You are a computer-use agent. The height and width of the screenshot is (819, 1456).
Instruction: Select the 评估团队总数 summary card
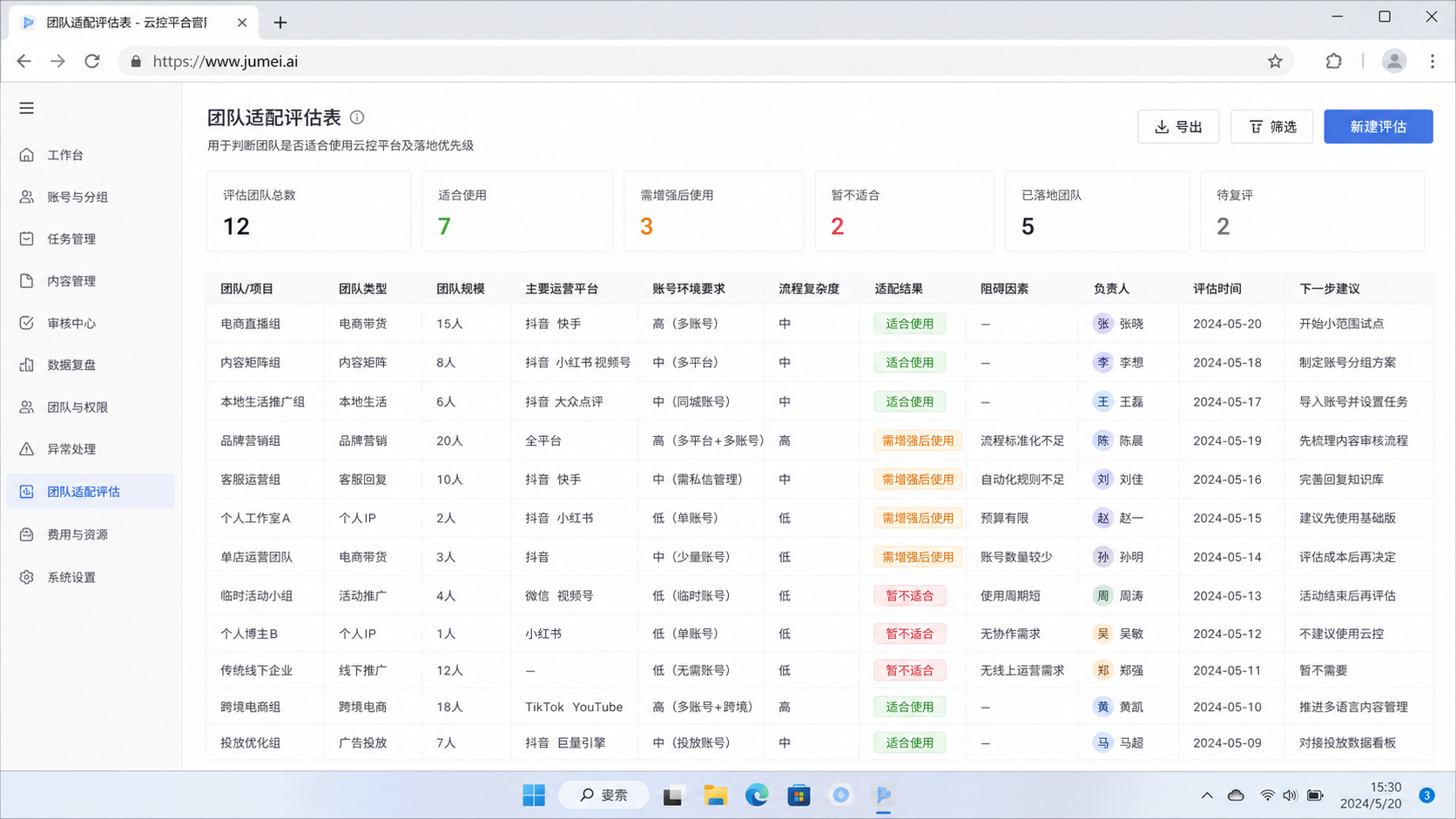tap(309, 211)
